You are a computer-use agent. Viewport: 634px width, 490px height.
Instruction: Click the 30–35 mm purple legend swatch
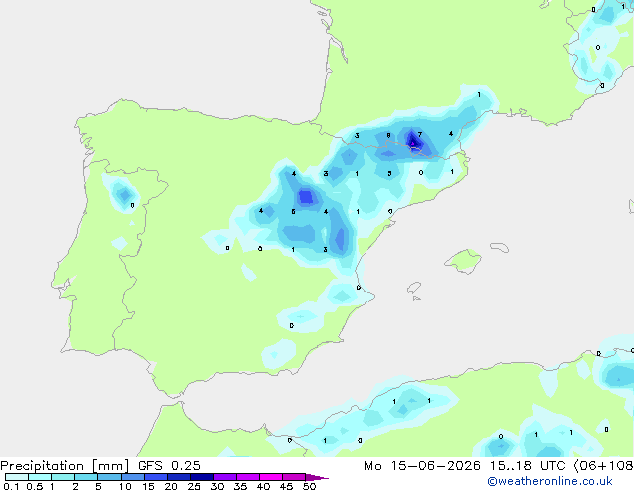(x=225, y=477)
